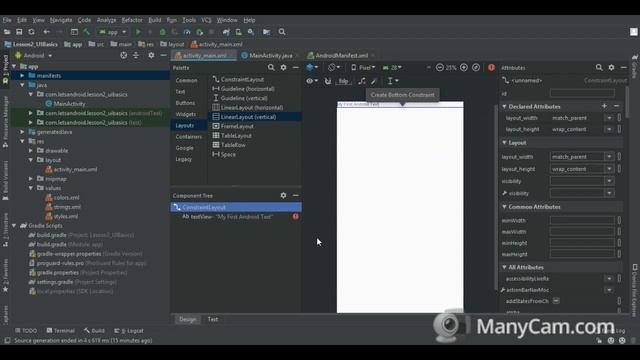Open Layout section layout_height dropdown

[x=609, y=169]
